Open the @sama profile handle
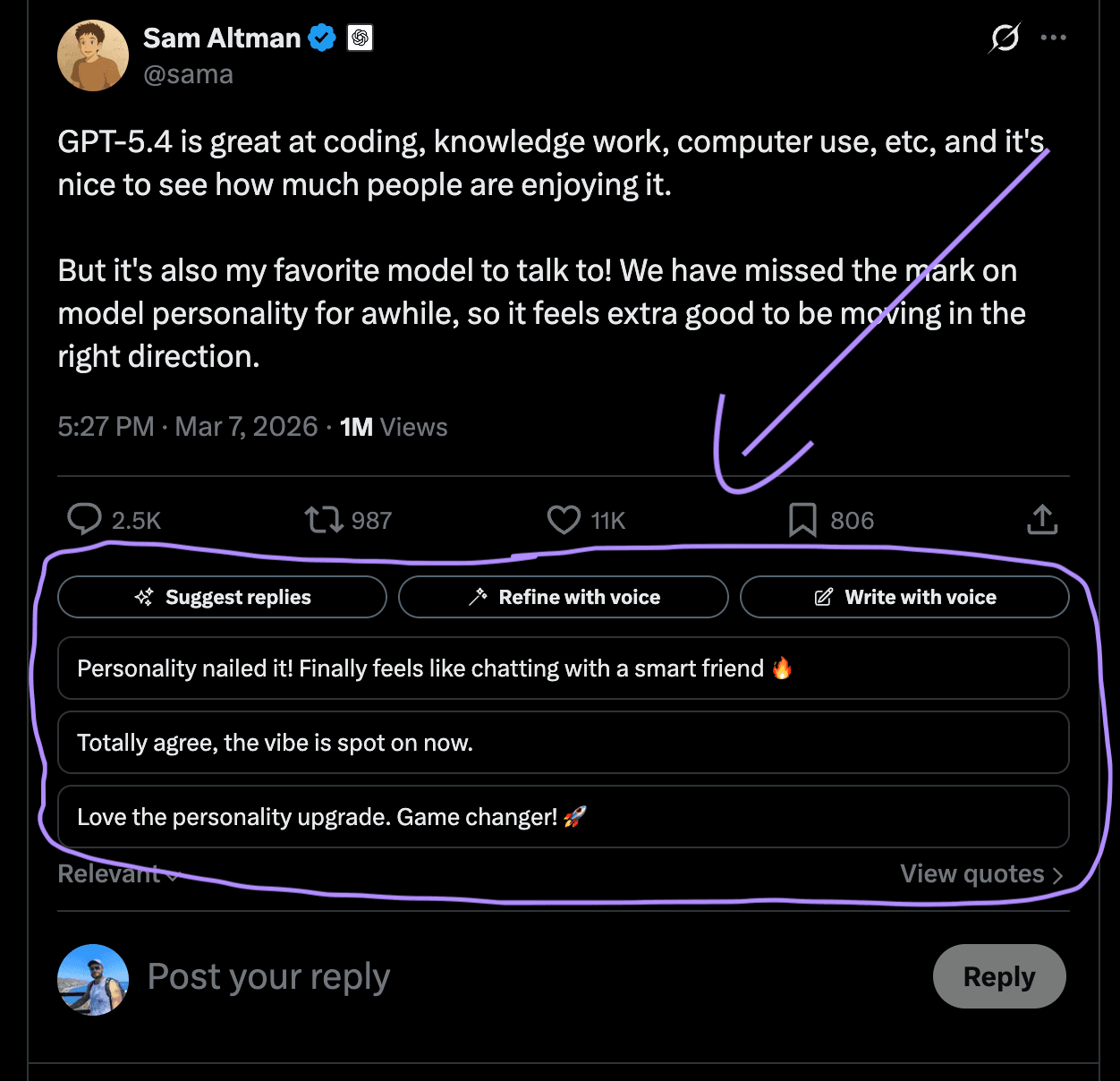Image resolution: width=1120 pixels, height=1081 pixels. 189,74
